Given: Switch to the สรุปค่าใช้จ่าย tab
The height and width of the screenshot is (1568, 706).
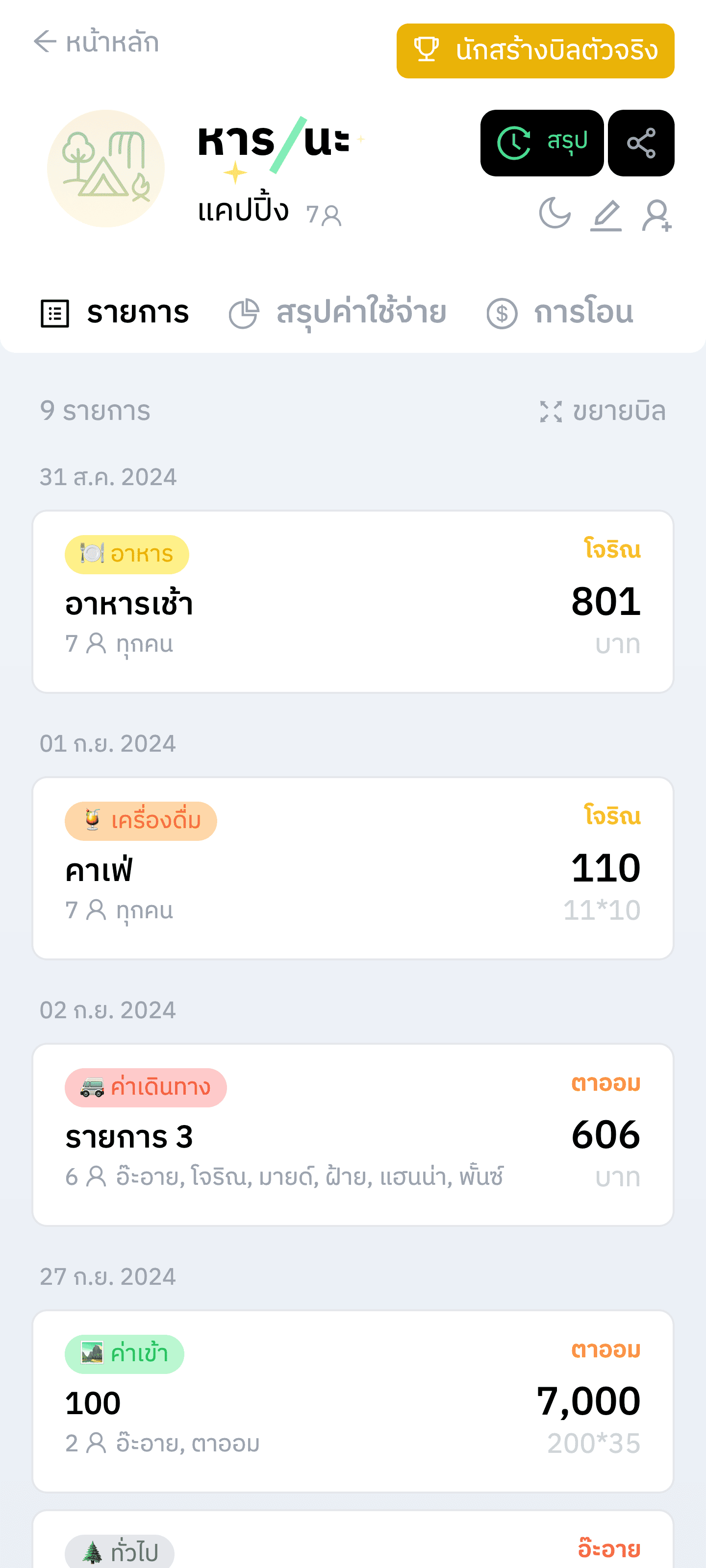Looking at the screenshot, I should tap(338, 313).
